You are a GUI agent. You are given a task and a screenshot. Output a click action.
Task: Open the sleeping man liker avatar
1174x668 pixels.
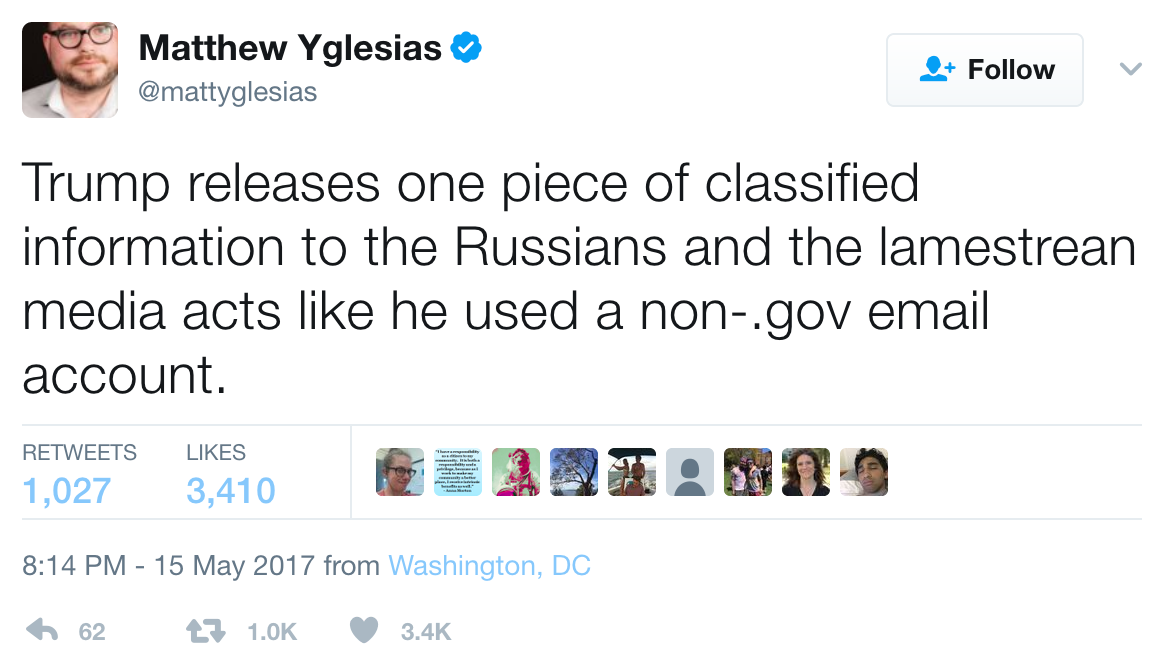(x=864, y=472)
